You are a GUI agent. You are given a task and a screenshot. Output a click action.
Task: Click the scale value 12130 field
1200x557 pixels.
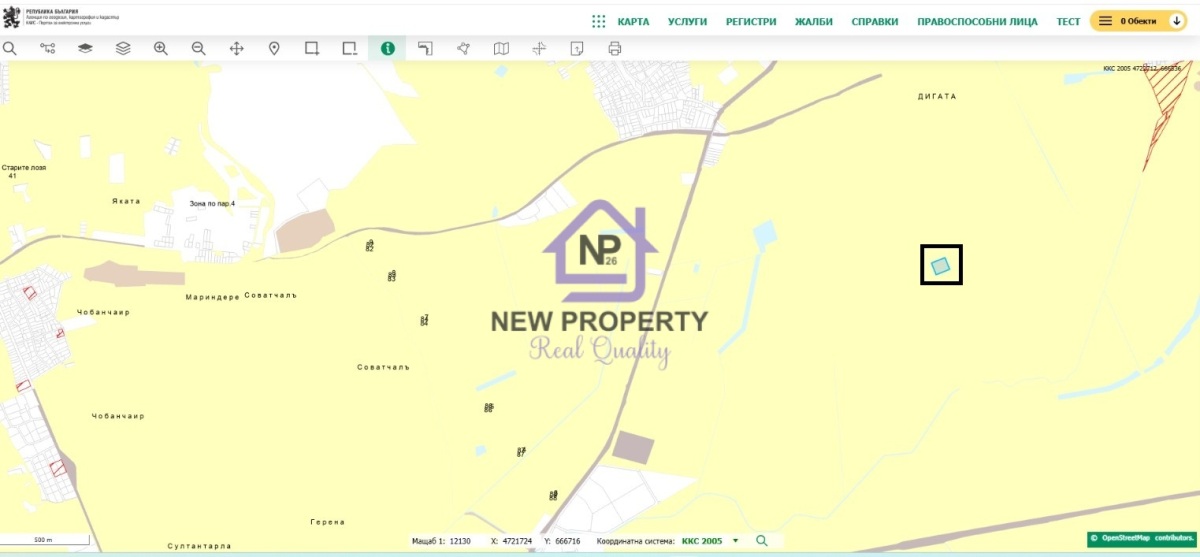[x=460, y=541]
